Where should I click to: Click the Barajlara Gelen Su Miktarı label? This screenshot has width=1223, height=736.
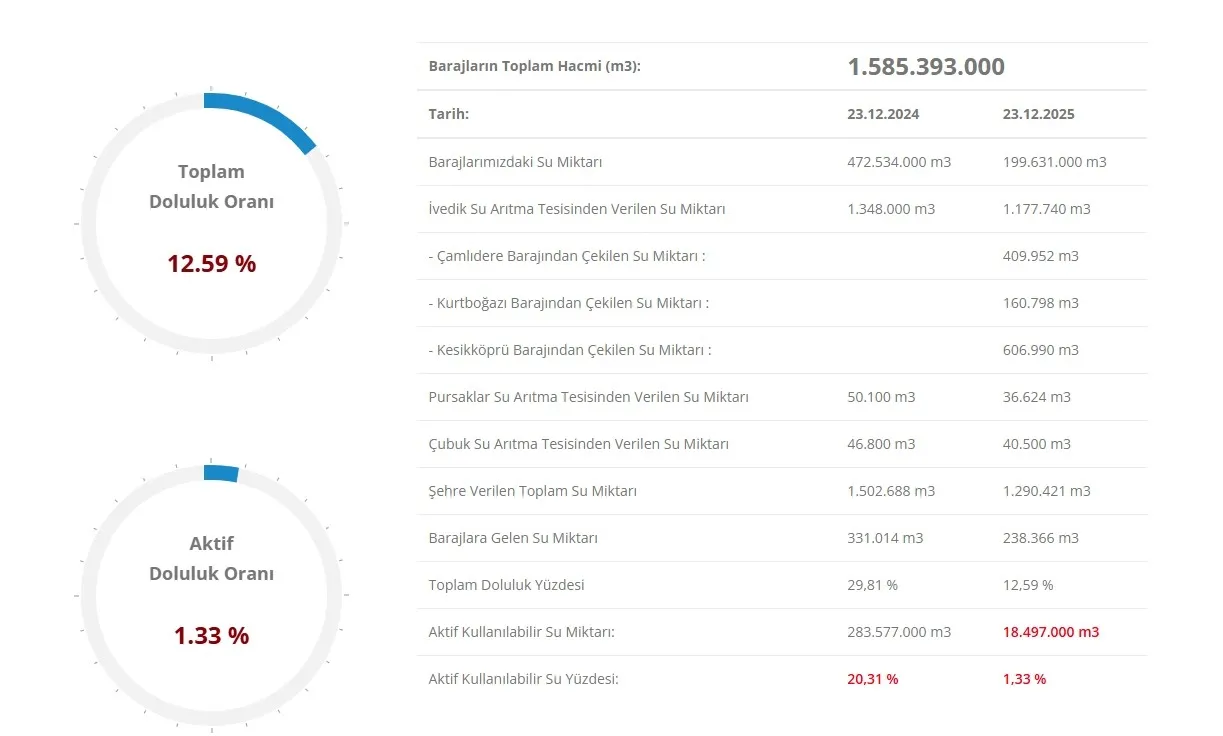click(513, 538)
